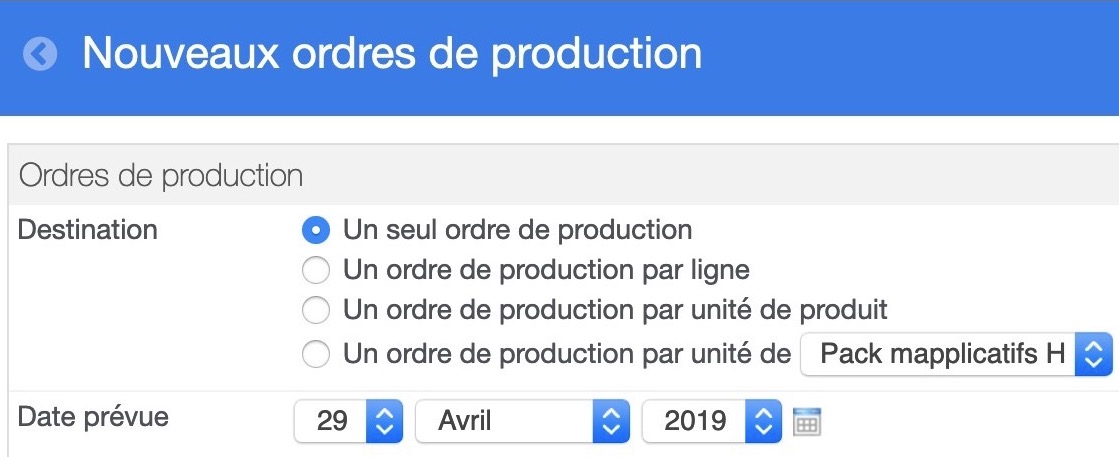Click the 'Nouveaux ordres de production' title
1119x457 pixels.
click(392, 53)
